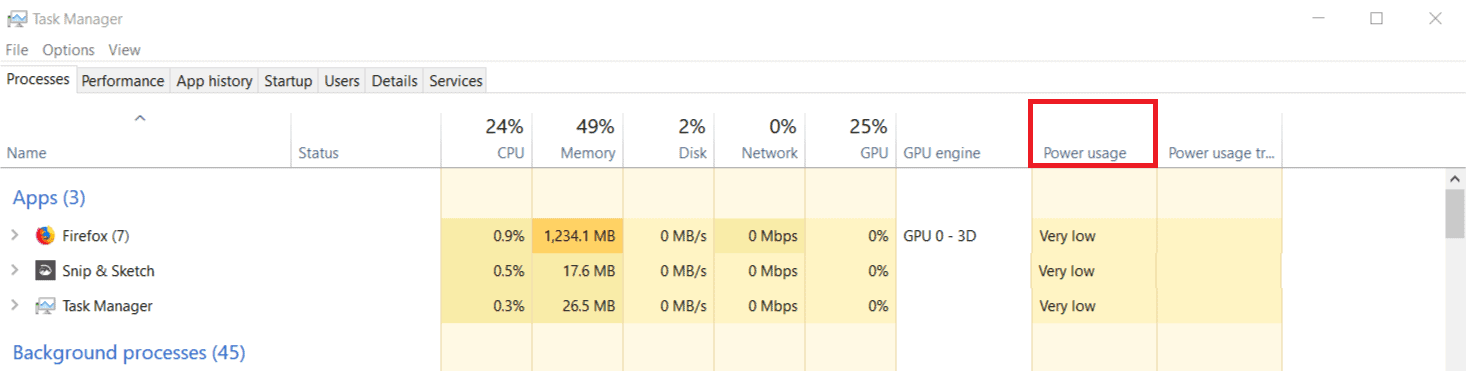This screenshot has height=371, width=1466.
Task: Click the Snip & Sketch icon
Action: 44,271
